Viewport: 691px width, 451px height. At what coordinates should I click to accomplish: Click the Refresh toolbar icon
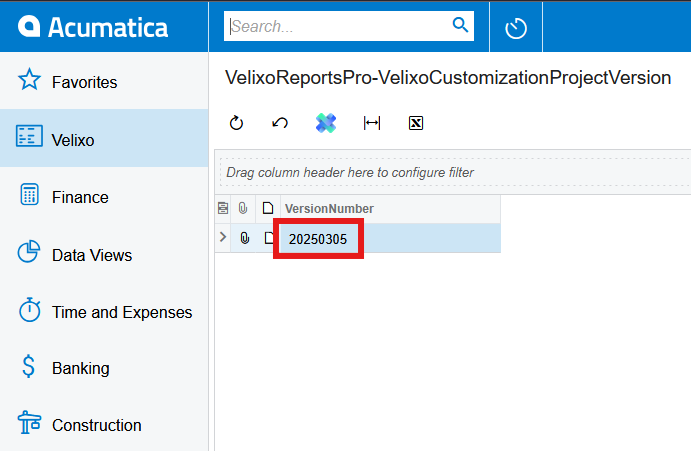point(236,123)
